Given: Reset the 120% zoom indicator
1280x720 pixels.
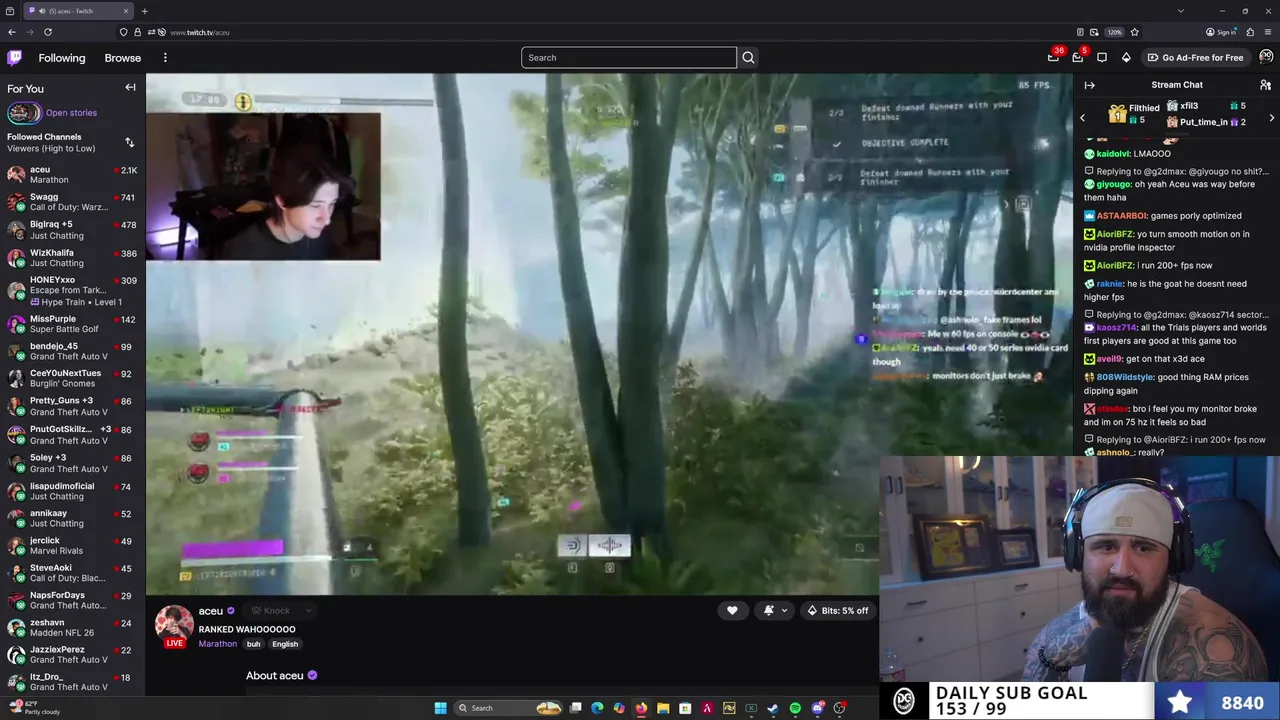Looking at the screenshot, I should pyautogui.click(x=1114, y=32).
